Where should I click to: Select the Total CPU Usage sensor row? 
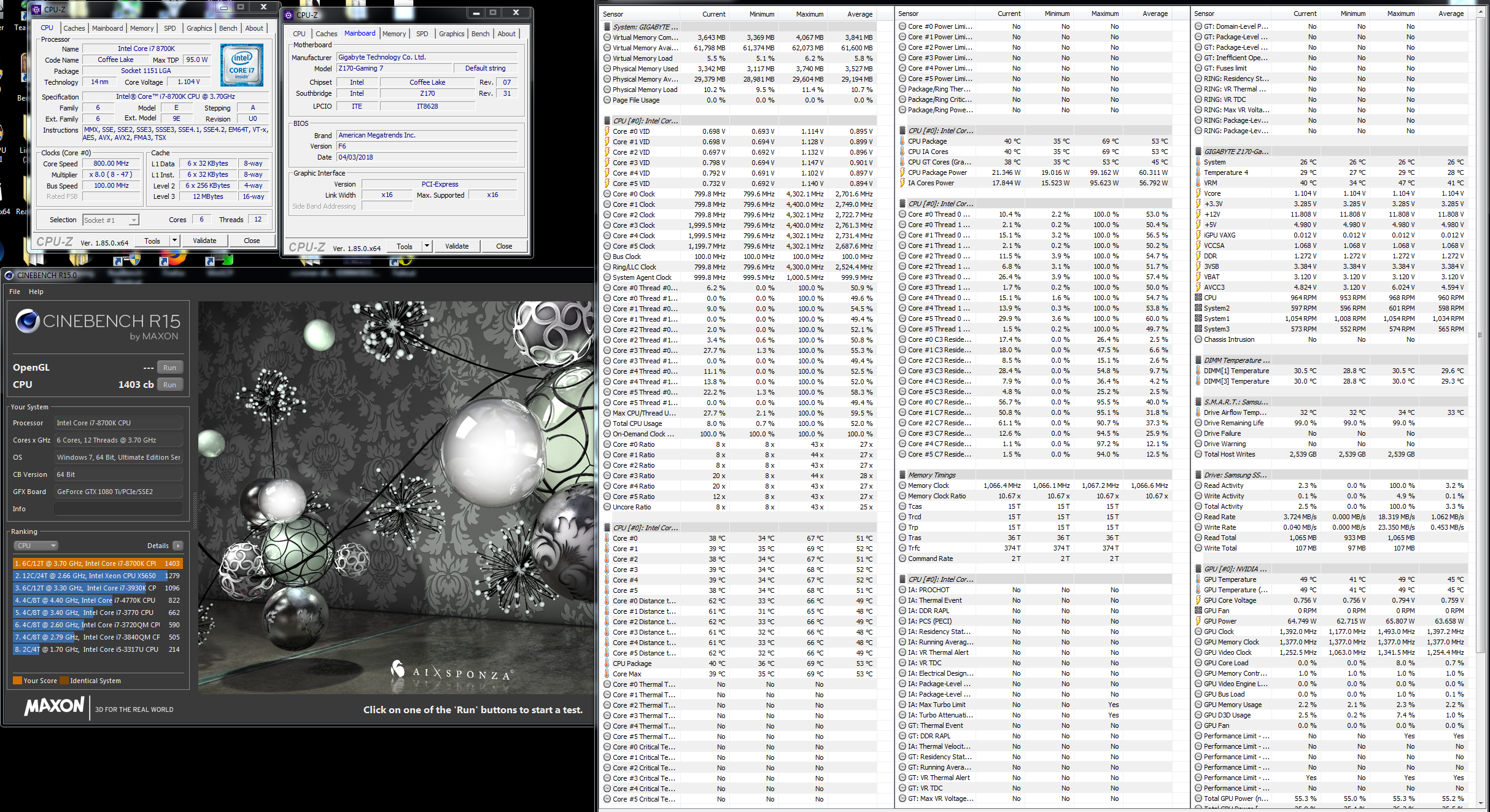tap(739, 423)
